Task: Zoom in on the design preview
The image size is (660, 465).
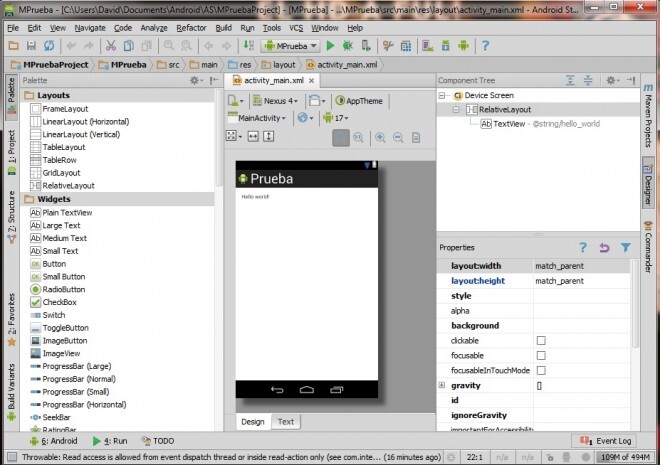Action: 381,137
